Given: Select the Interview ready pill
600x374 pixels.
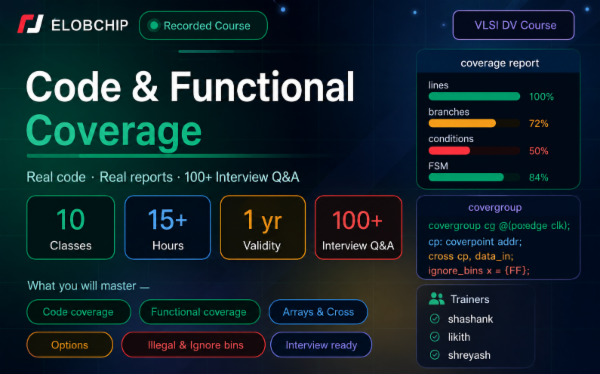Looking at the screenshot, I should point(321,345).
